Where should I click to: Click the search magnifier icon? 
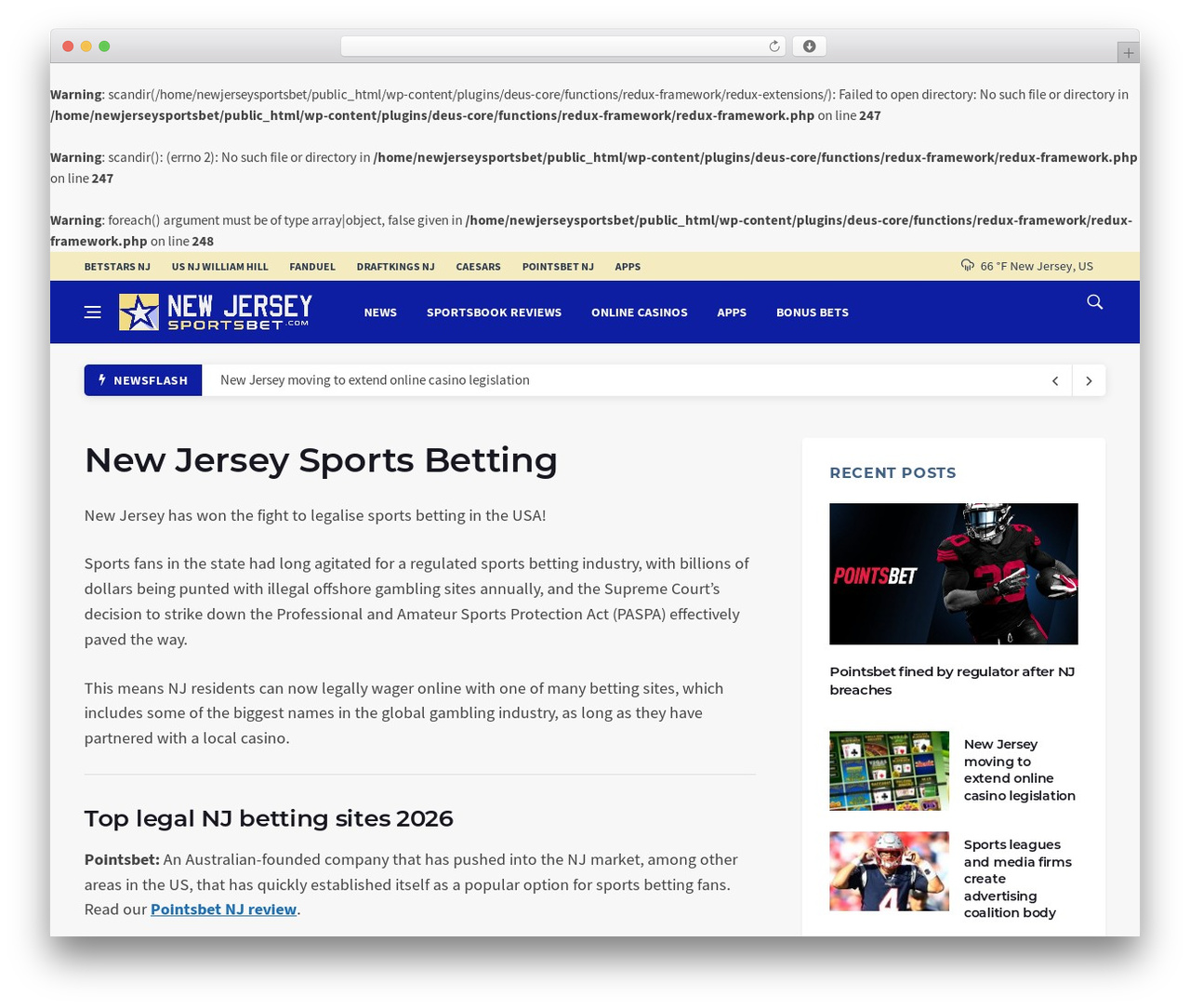pyautogui.click(x=1095, y=302)
